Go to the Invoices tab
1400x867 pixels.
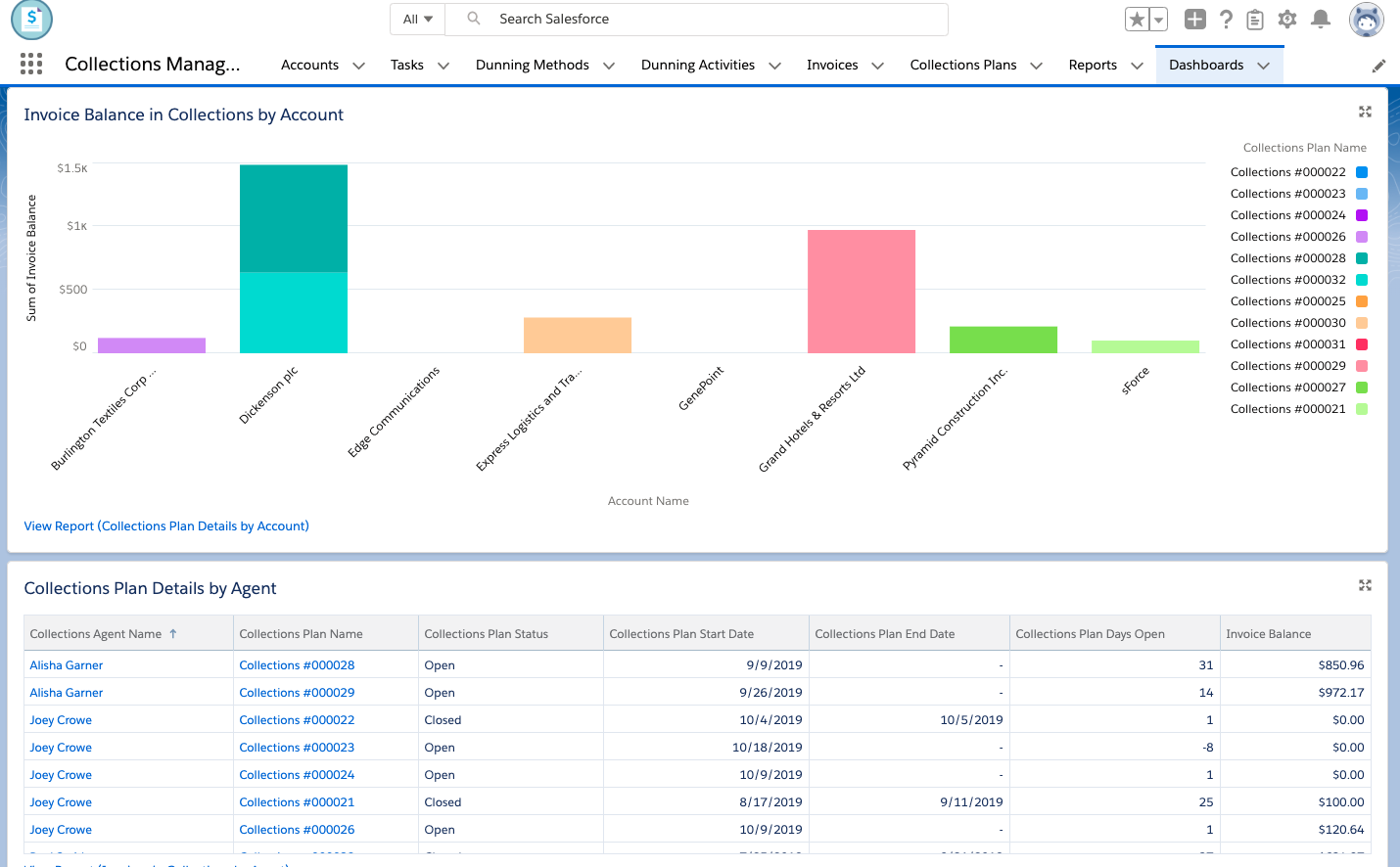click(x=834, y=65)
